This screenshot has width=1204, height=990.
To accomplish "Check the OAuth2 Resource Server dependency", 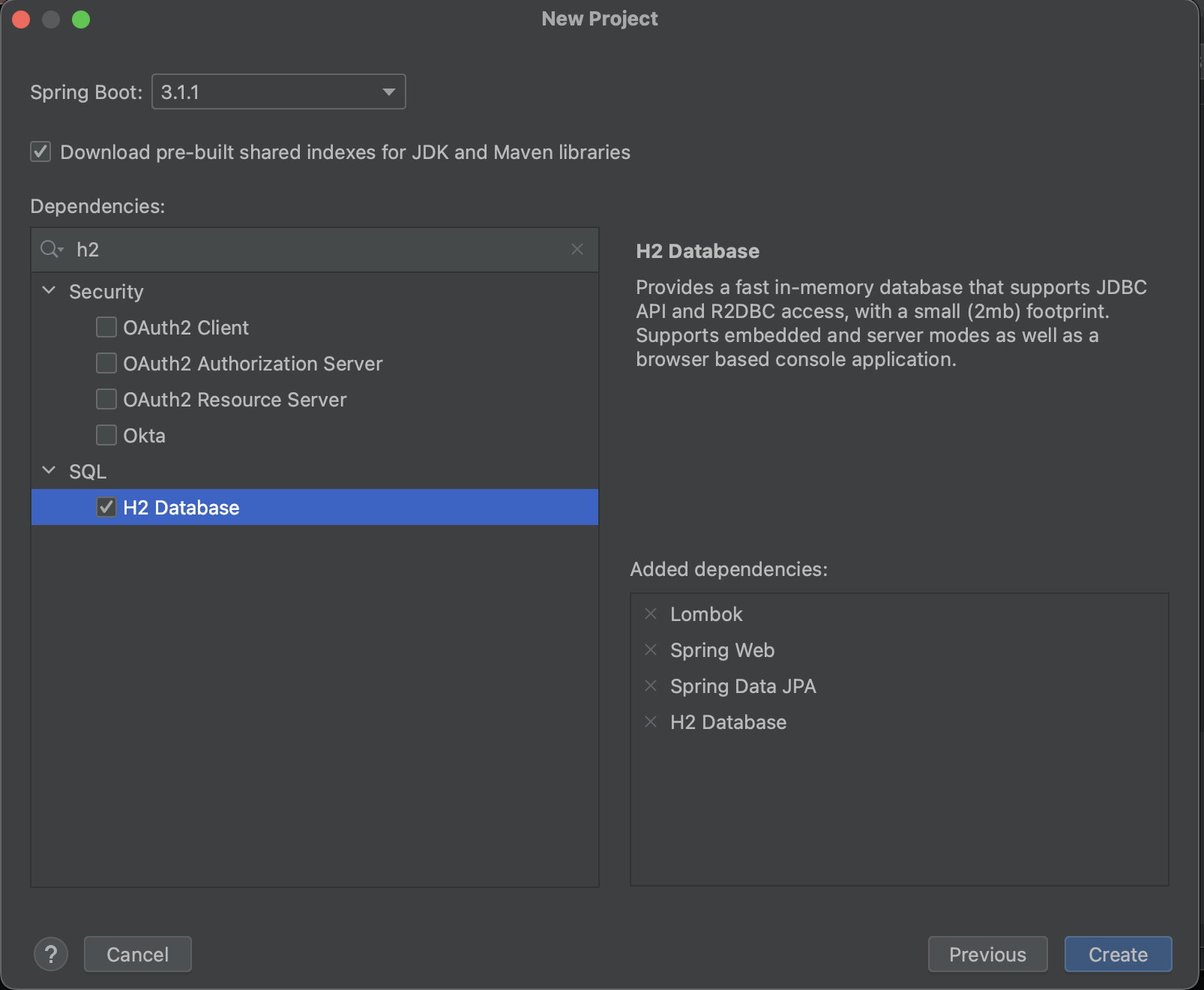I will pos(106,399).
